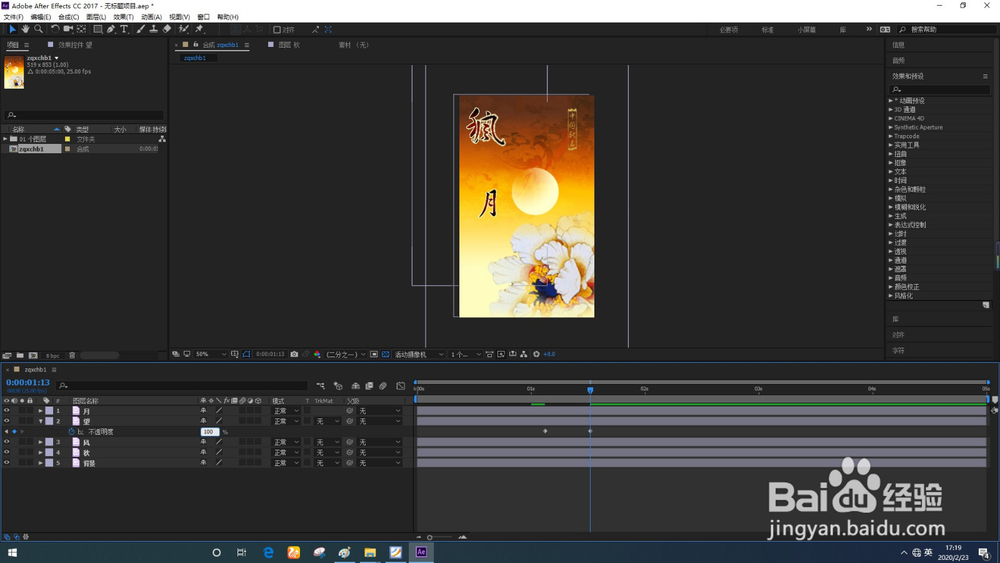Select the Unified Camera tool
The width and height of the screenshot is (1000, 563).
coord(68,29)
